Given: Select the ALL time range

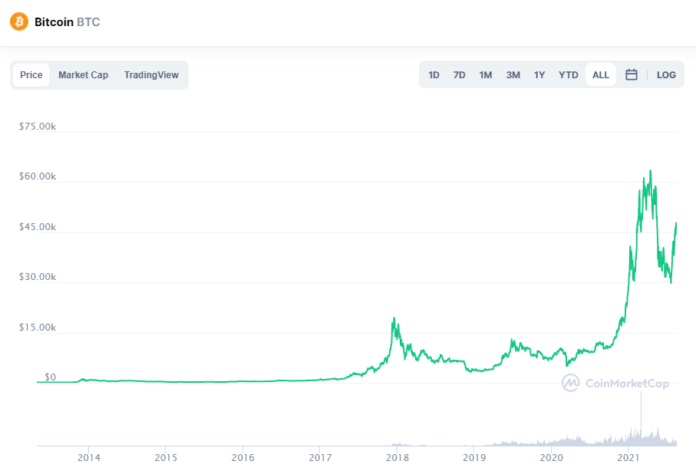Looking at the screenshot, I should tap(600, 75).
